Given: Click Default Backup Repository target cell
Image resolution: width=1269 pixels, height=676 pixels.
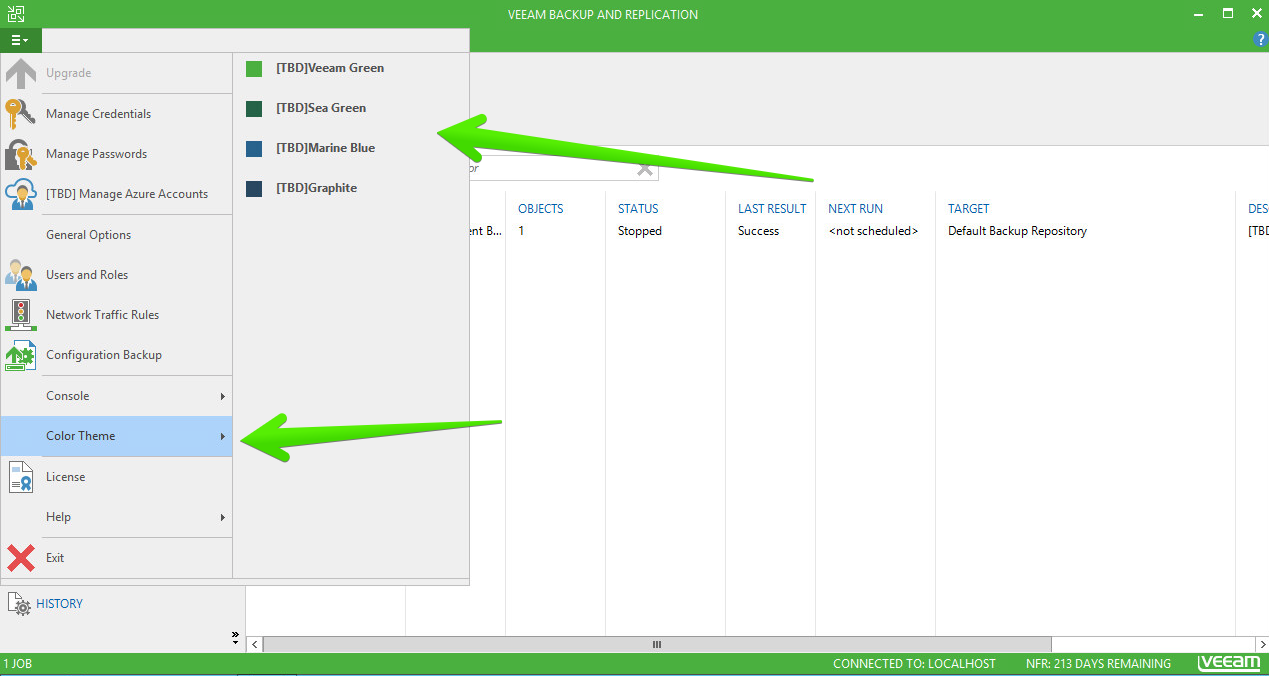Looking at the screenshot, I should pyautogui.click(x=1017, y=231).
